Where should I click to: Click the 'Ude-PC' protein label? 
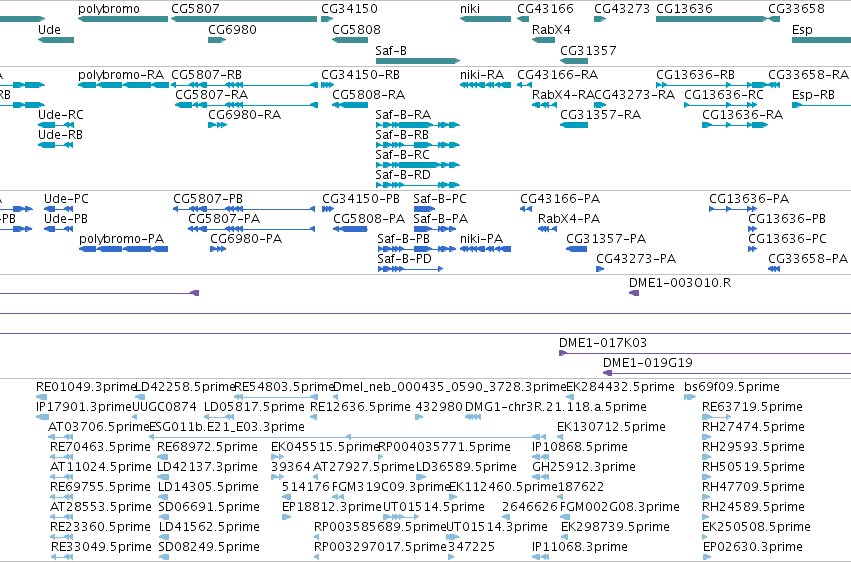pos(66,199)
